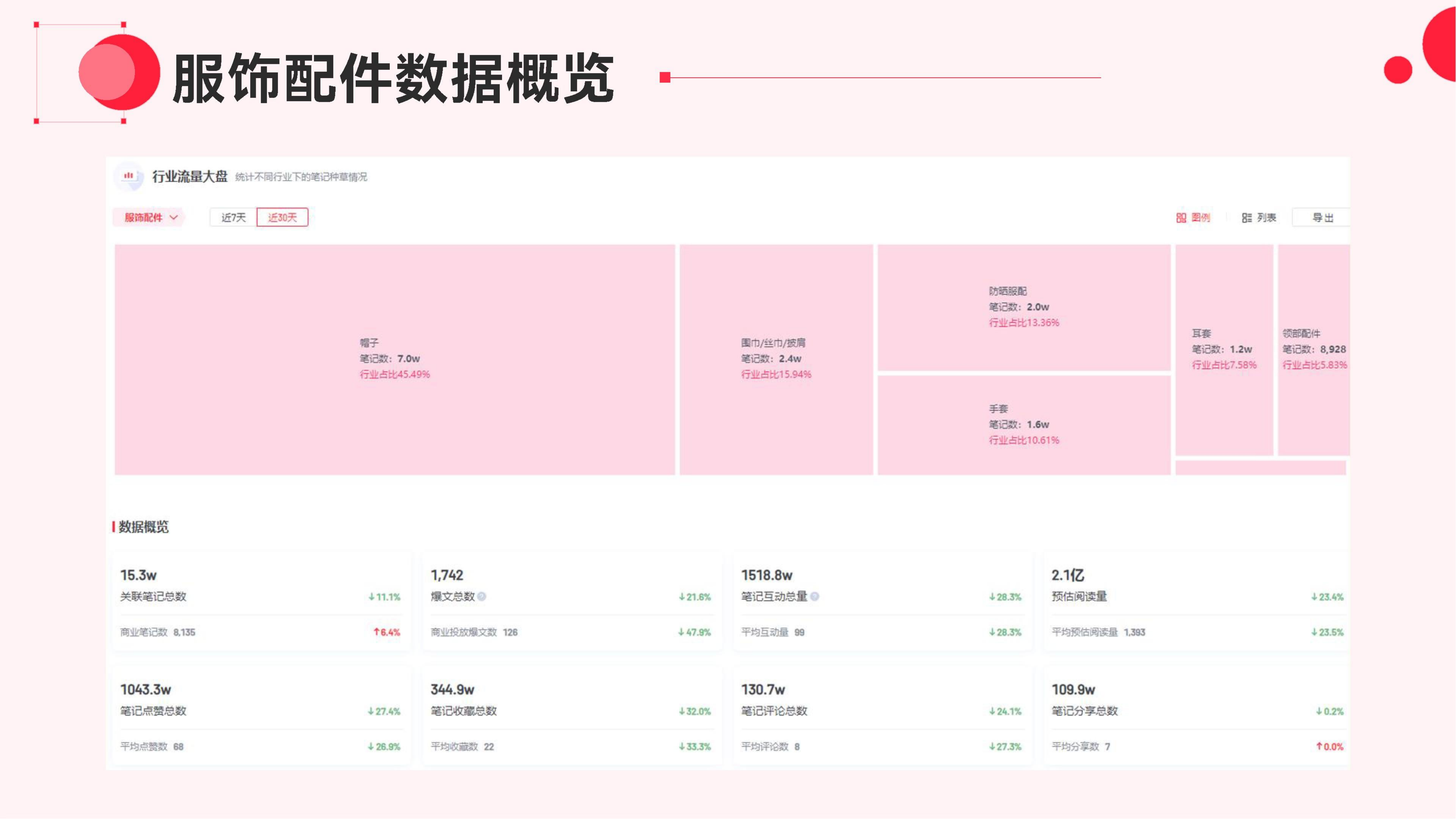The image size is (1456, 819).
Task: Switch to 列表 list view
Action: click(1266, 218)
